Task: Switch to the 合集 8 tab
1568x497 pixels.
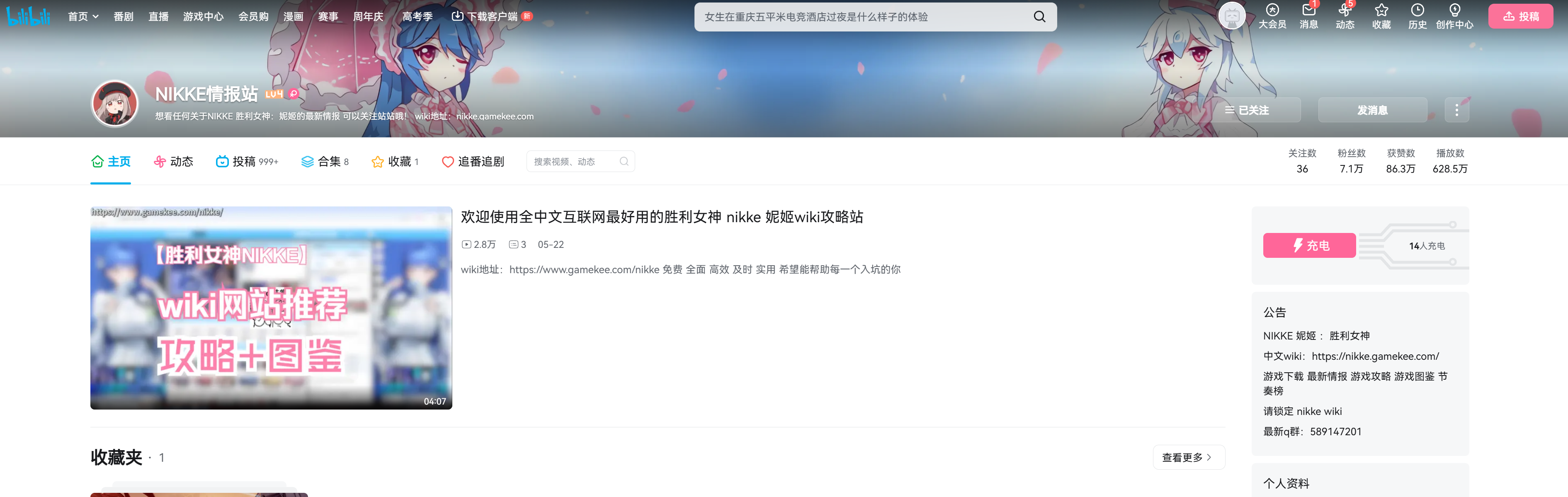Action: pyautogui.click(x=325, y=161)
